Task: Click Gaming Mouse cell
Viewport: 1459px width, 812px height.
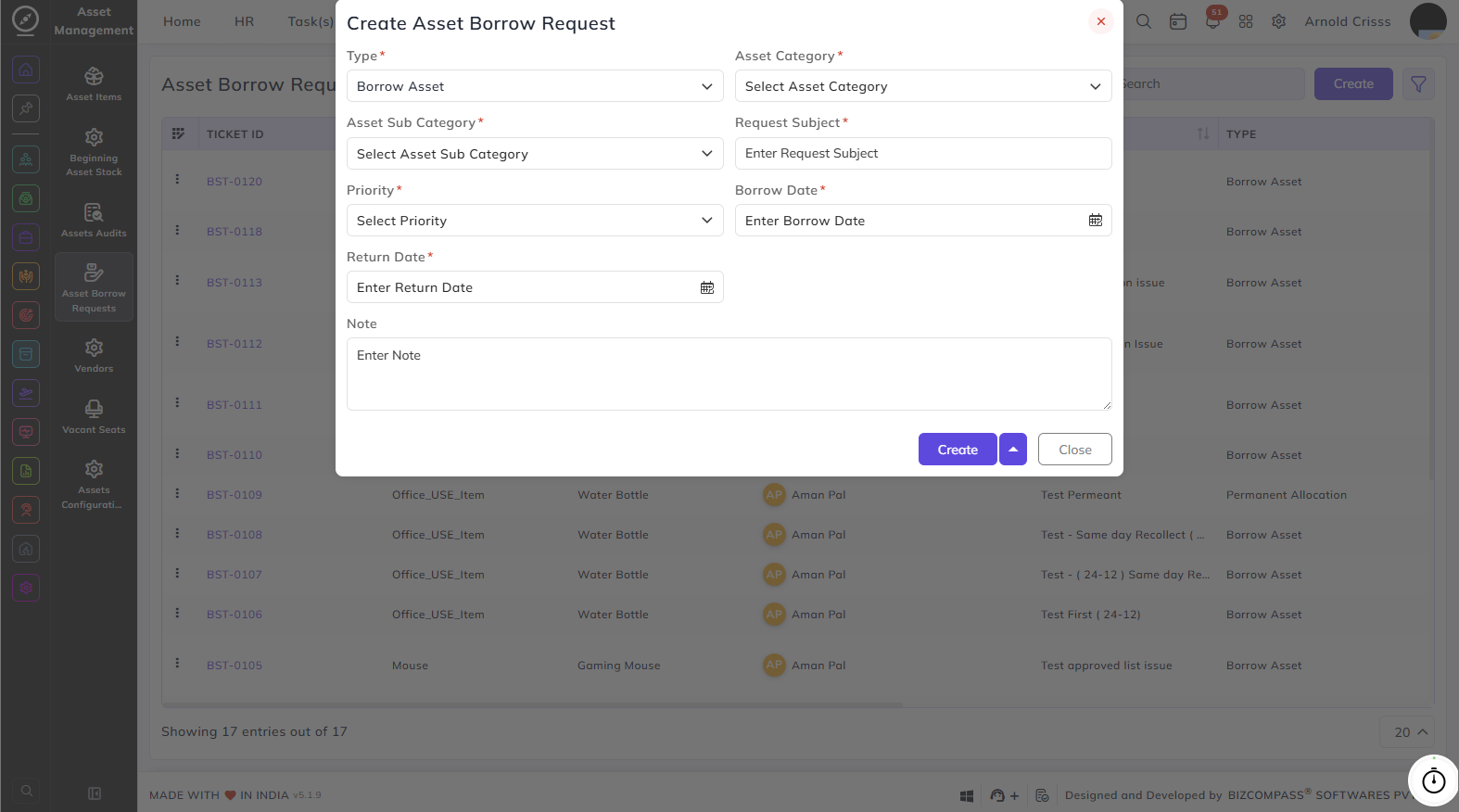Action: 619,666
